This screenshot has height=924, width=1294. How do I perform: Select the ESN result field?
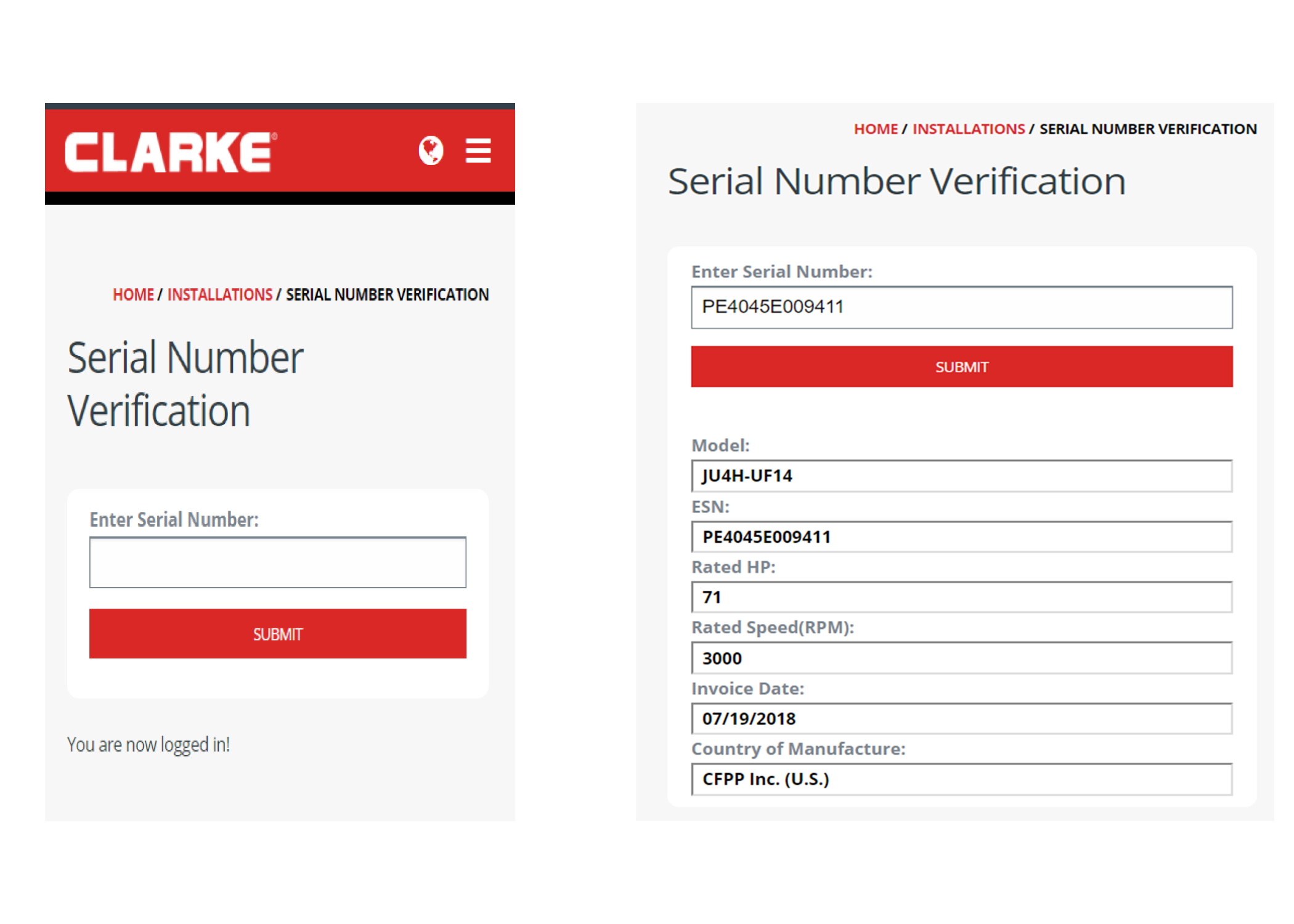click(961, 537)
